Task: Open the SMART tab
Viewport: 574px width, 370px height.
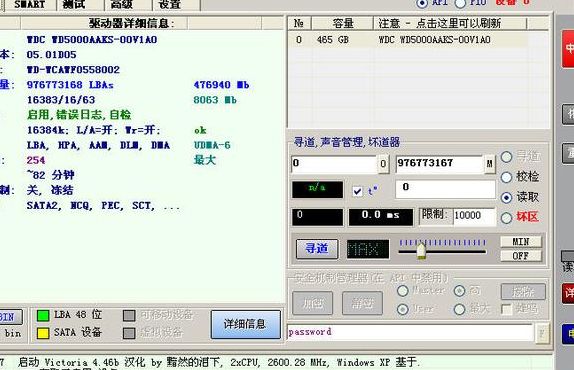Action: [x=29, y=4]
